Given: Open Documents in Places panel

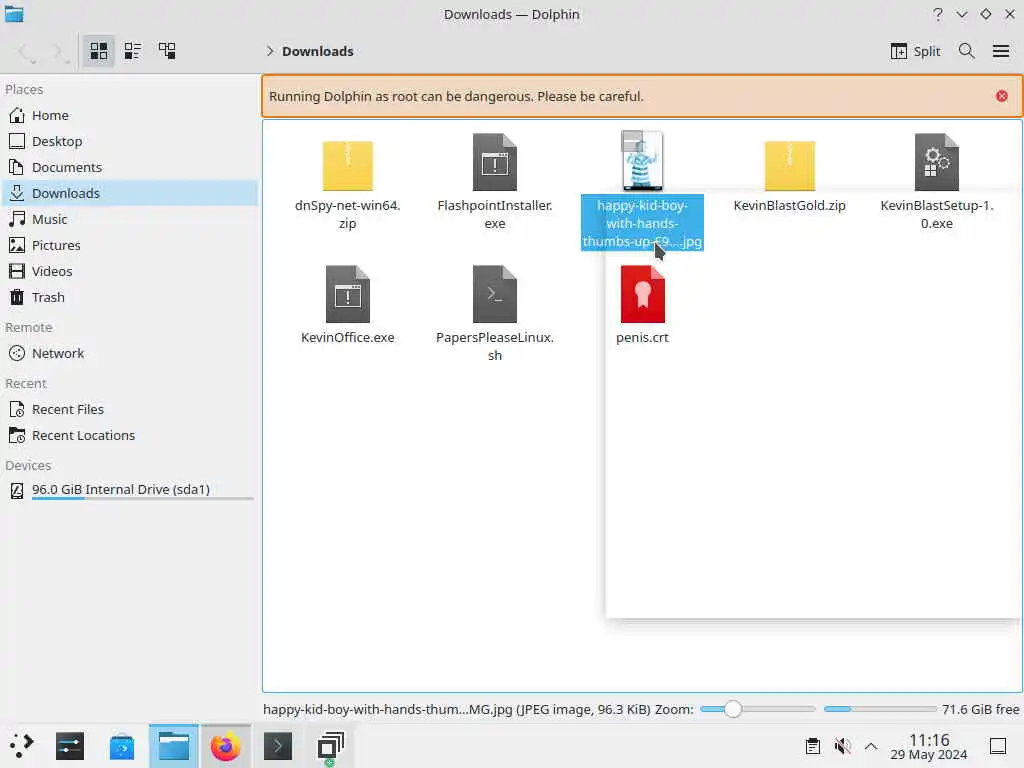Looking at the screenshot, I should tap(129, 167).
